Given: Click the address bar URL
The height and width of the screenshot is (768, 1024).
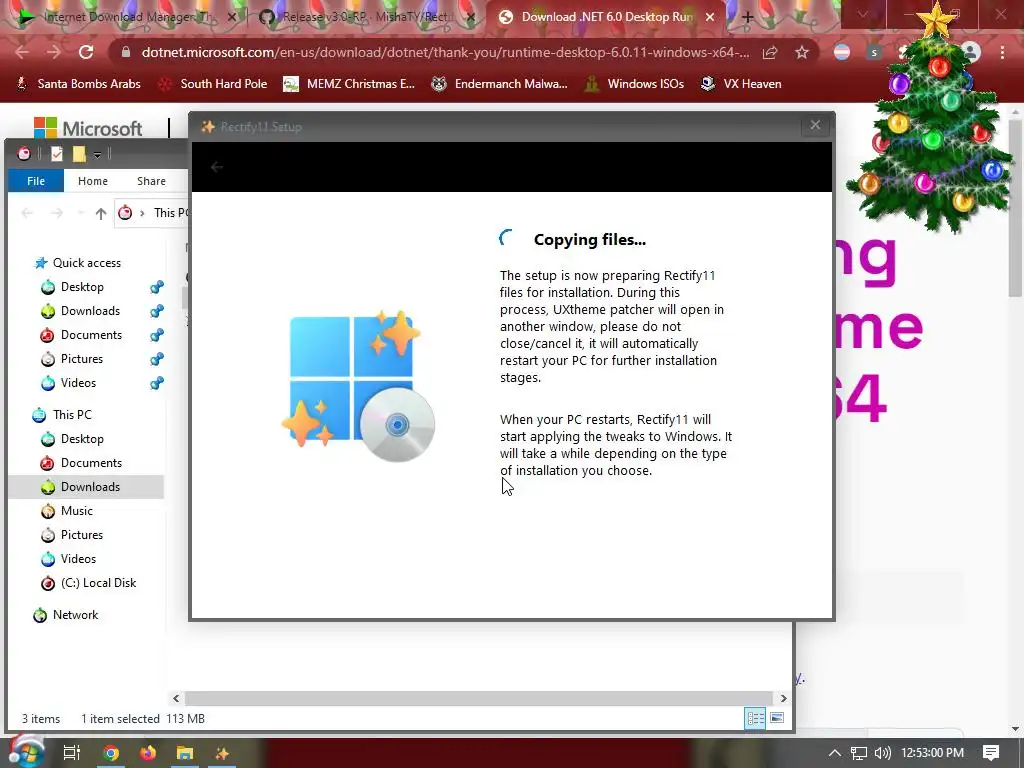Looking at the screenshot, I should coord(445,52).
